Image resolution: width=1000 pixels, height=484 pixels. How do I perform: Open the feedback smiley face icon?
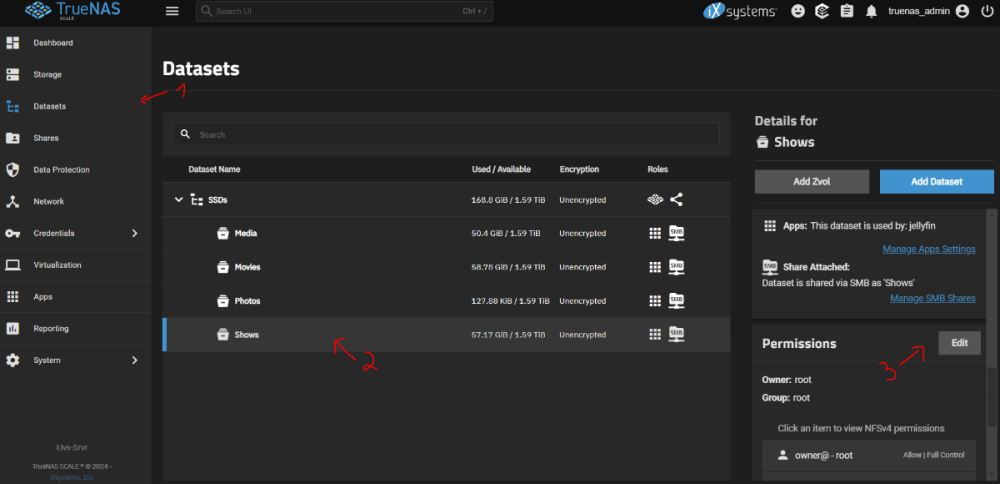(x=798, y=12)
